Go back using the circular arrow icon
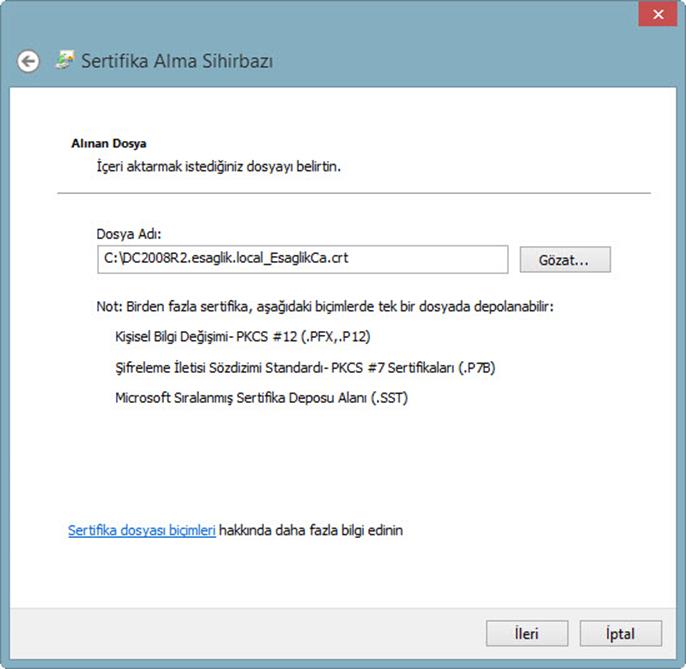This screenshot has height=669, width=686. (x=28, y=61)
